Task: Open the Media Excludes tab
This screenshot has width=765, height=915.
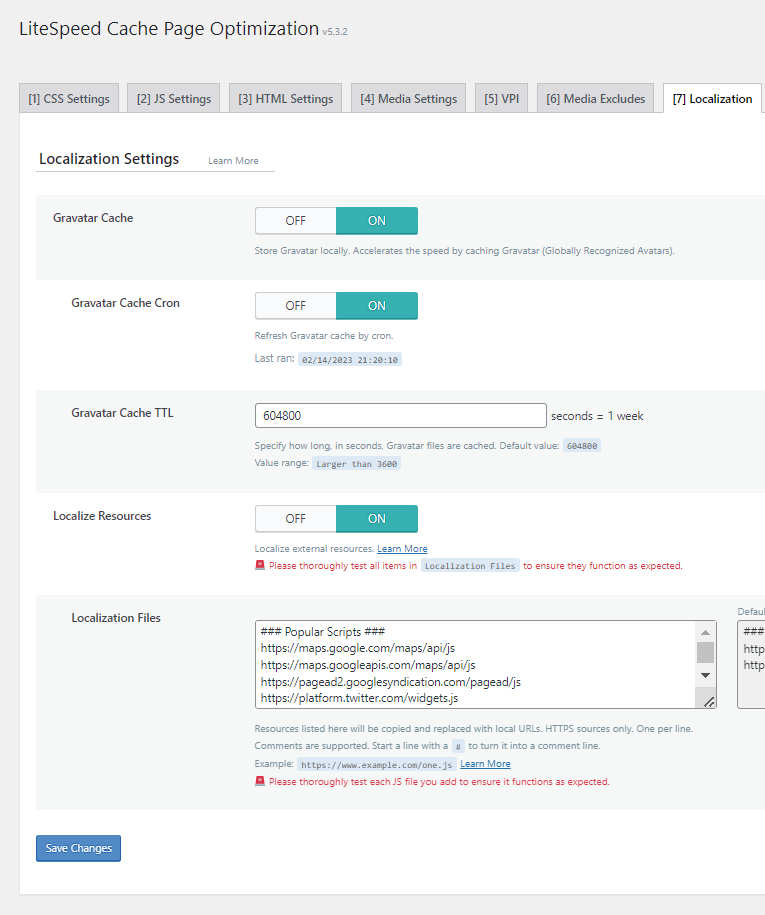Action: (595, 99)
